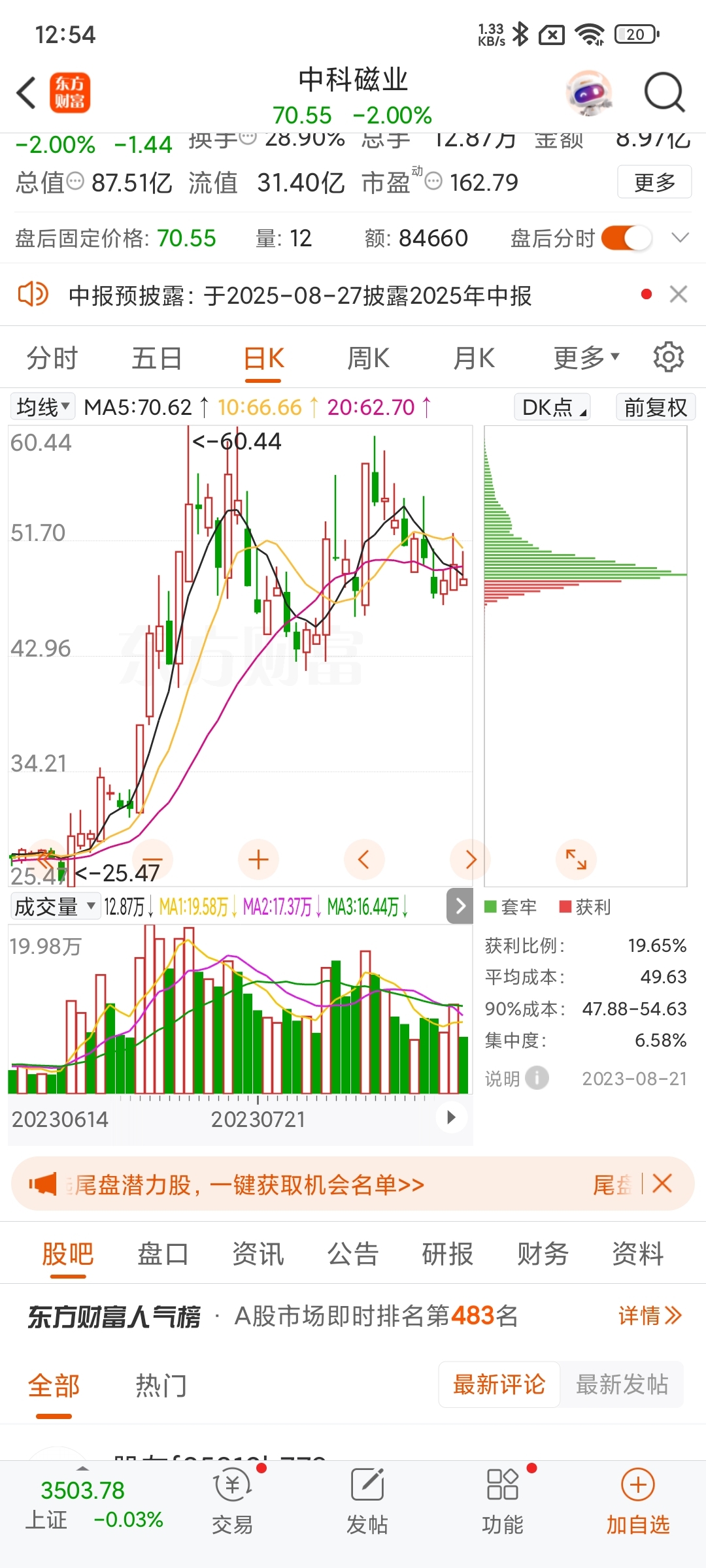Tap the grey arrow beside volume indicators
Image resolution: width=706 pixels, height=1568 pixels.
(x=460, y=906)
